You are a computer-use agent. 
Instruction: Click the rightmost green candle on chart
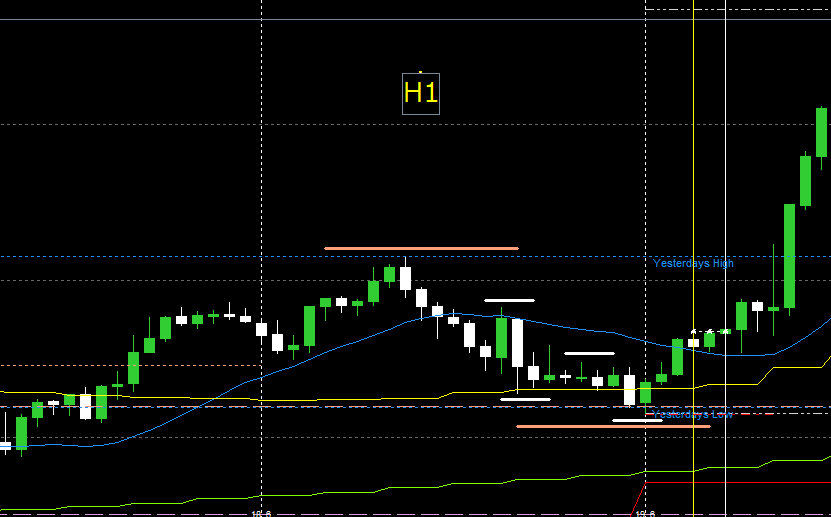pyautogui.click(x=821, y=132)
